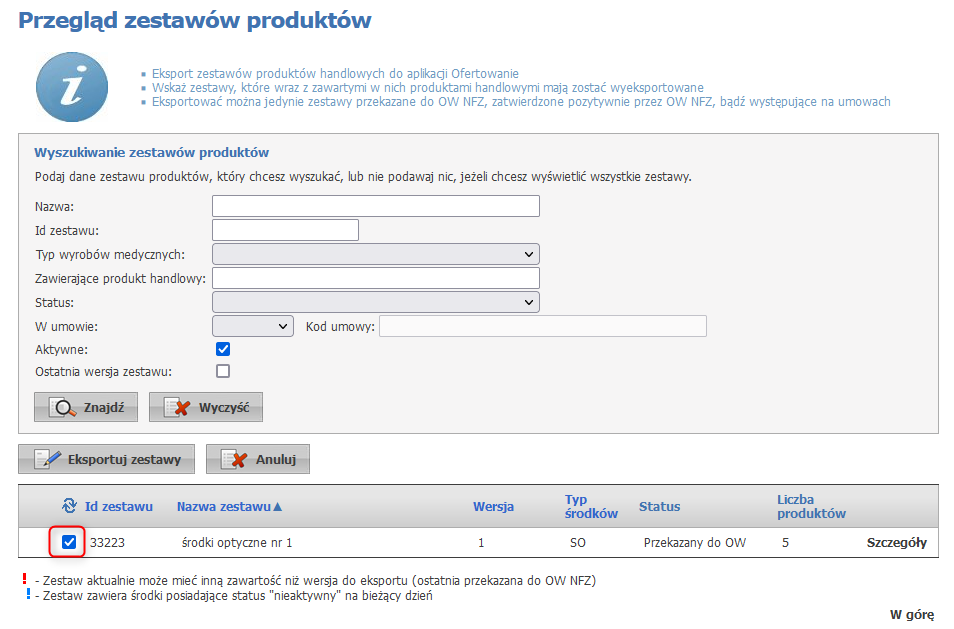Image resolution: width=954 pixels, height=629 pixels.
Task: Sort by Nazwa zestawu column
Action: [229, 506]
